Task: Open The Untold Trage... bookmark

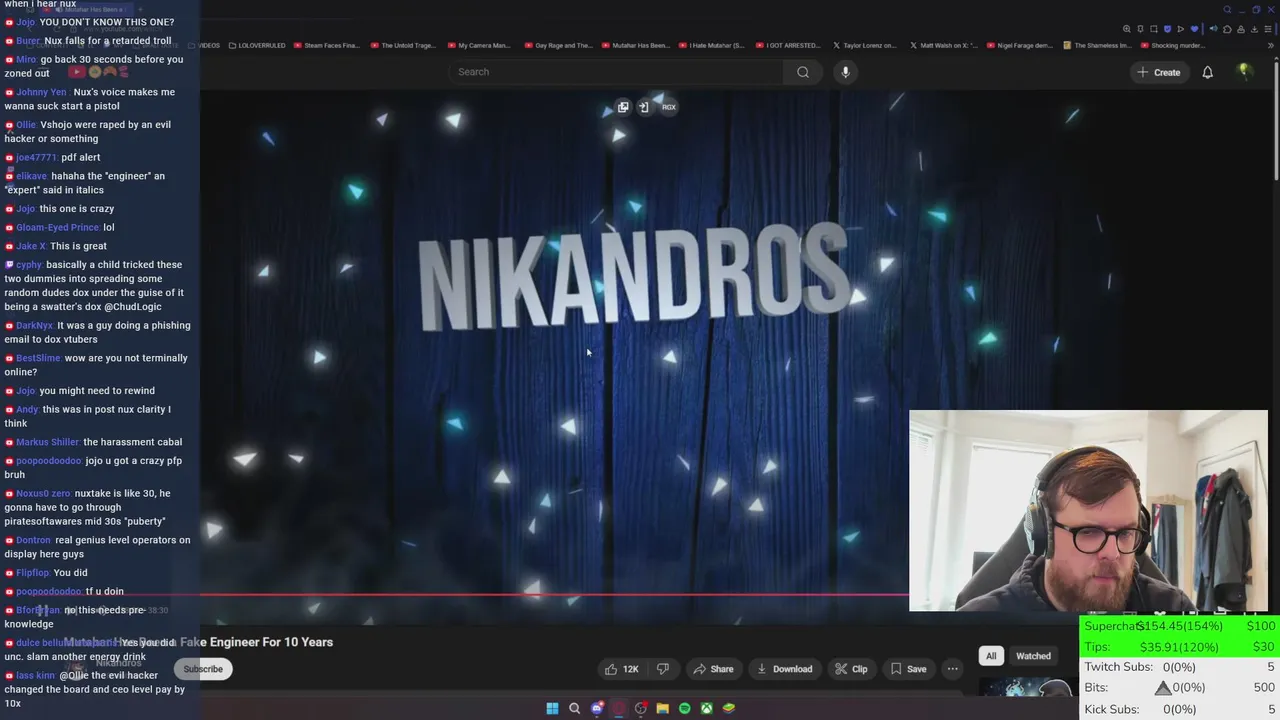Action: (403, 46)
